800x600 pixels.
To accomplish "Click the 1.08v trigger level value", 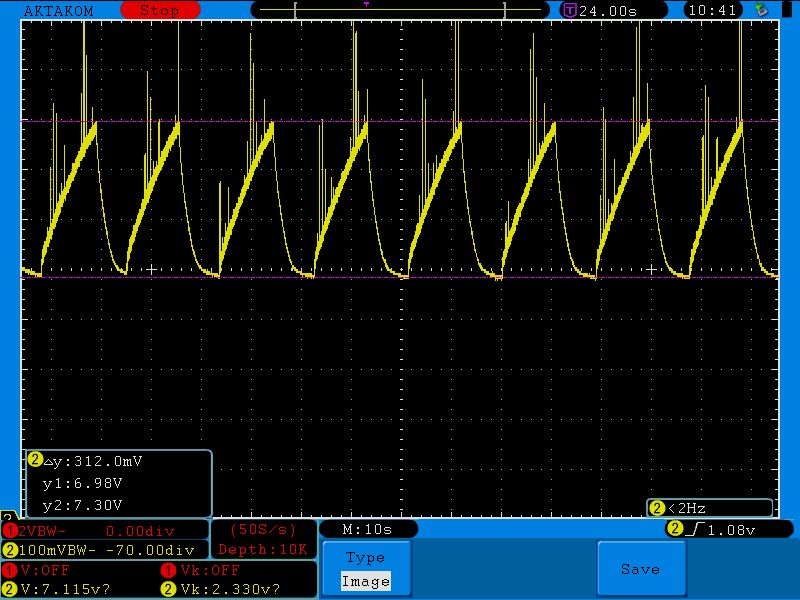I will click(x=732, y=530).
